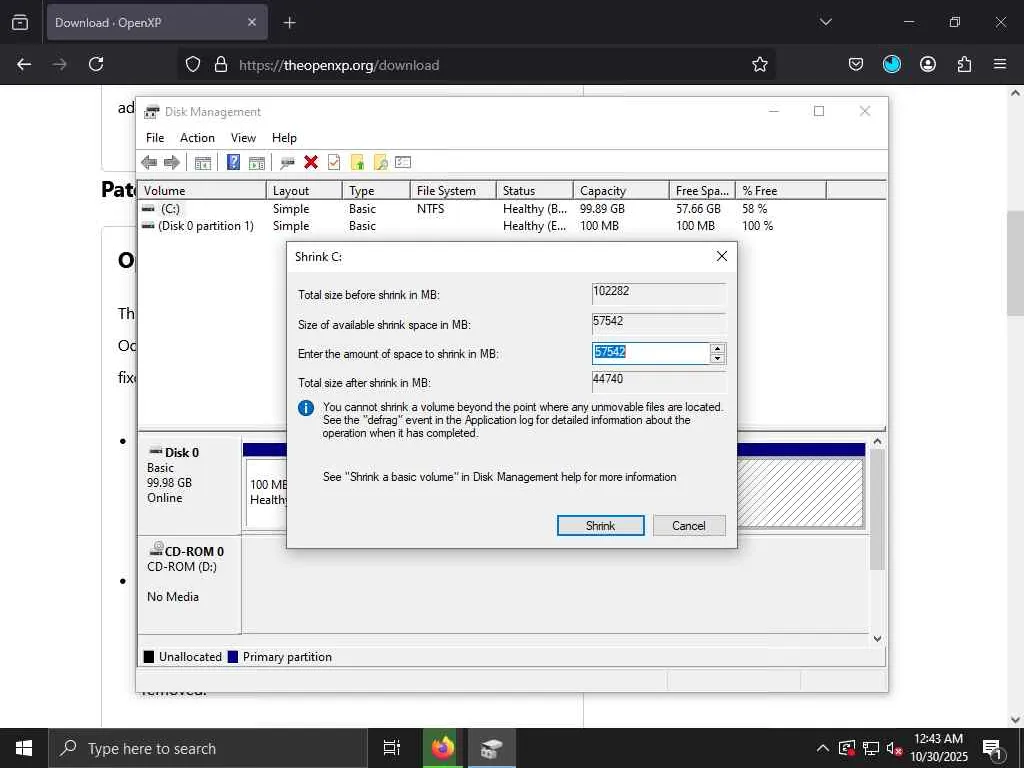List all tabs dropdown chevron in Firefox

pyautogui.click(x=825, y=22)
